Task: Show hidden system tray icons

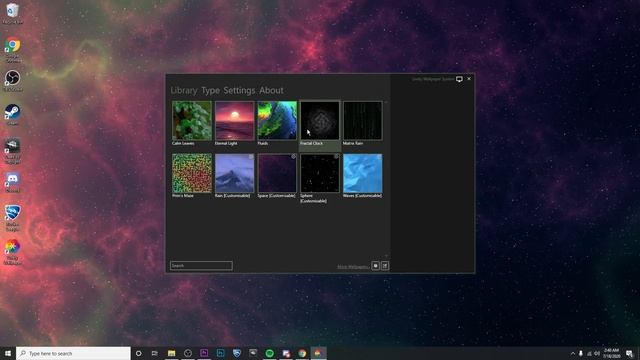Action: point(573,353)
